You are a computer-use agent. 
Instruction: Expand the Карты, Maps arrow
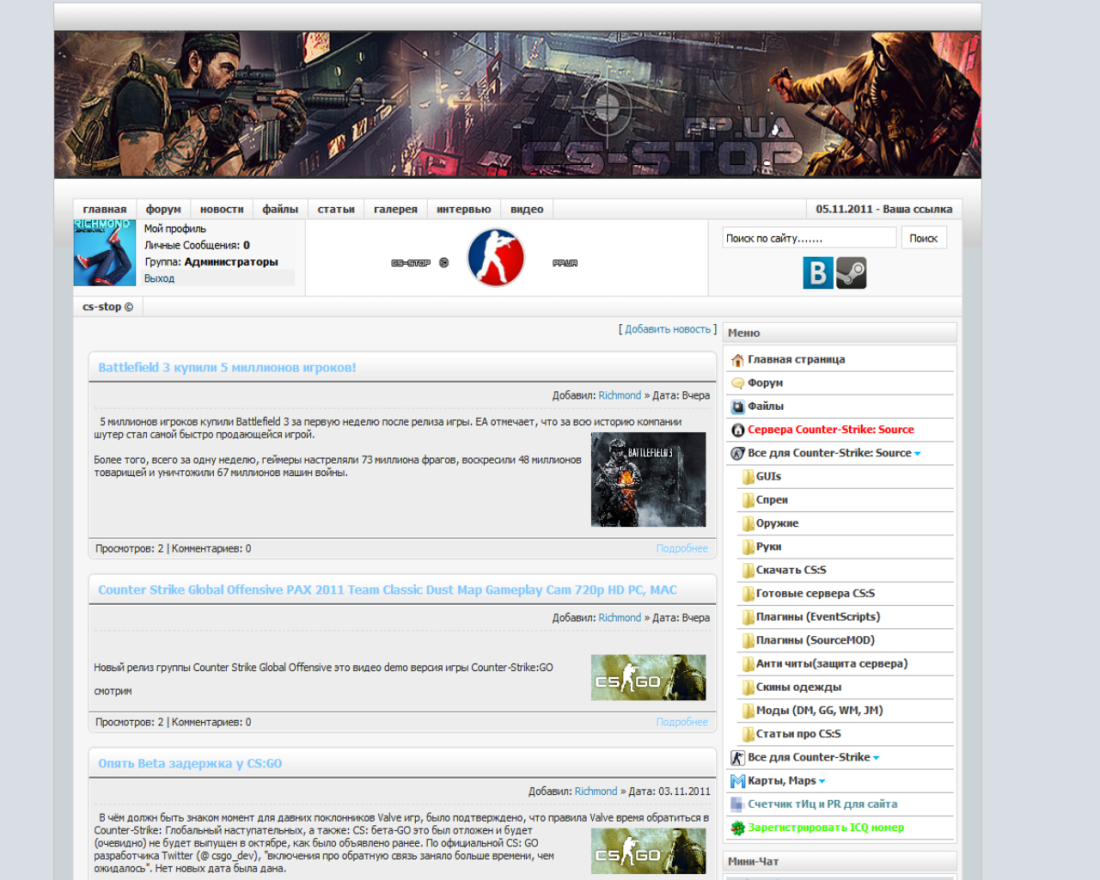pos(822,781)
